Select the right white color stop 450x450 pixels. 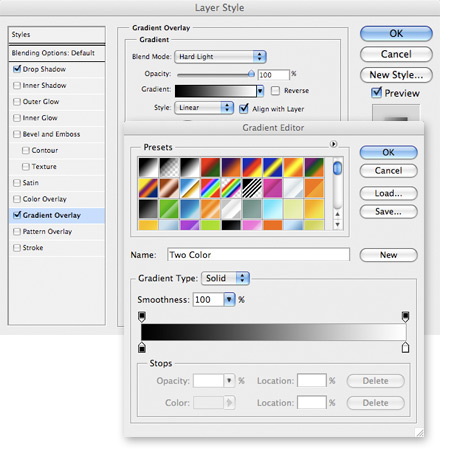405,347
